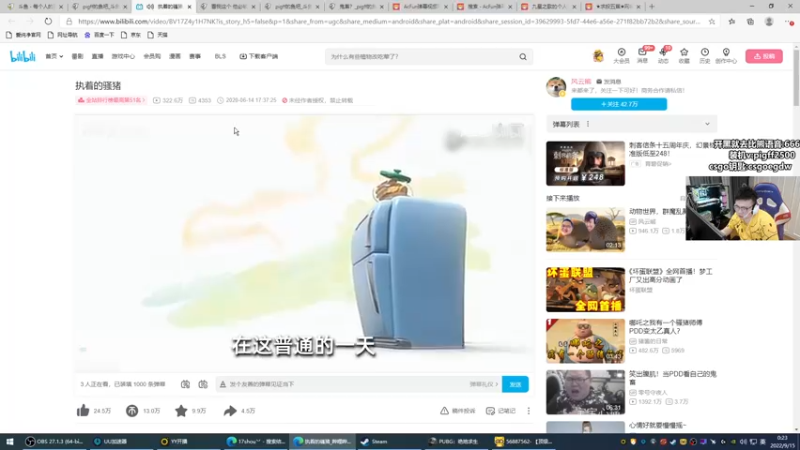Open the 百度一下 bookmark
Image resolution: width=800 pixels, height=450 pixels.
99,35
